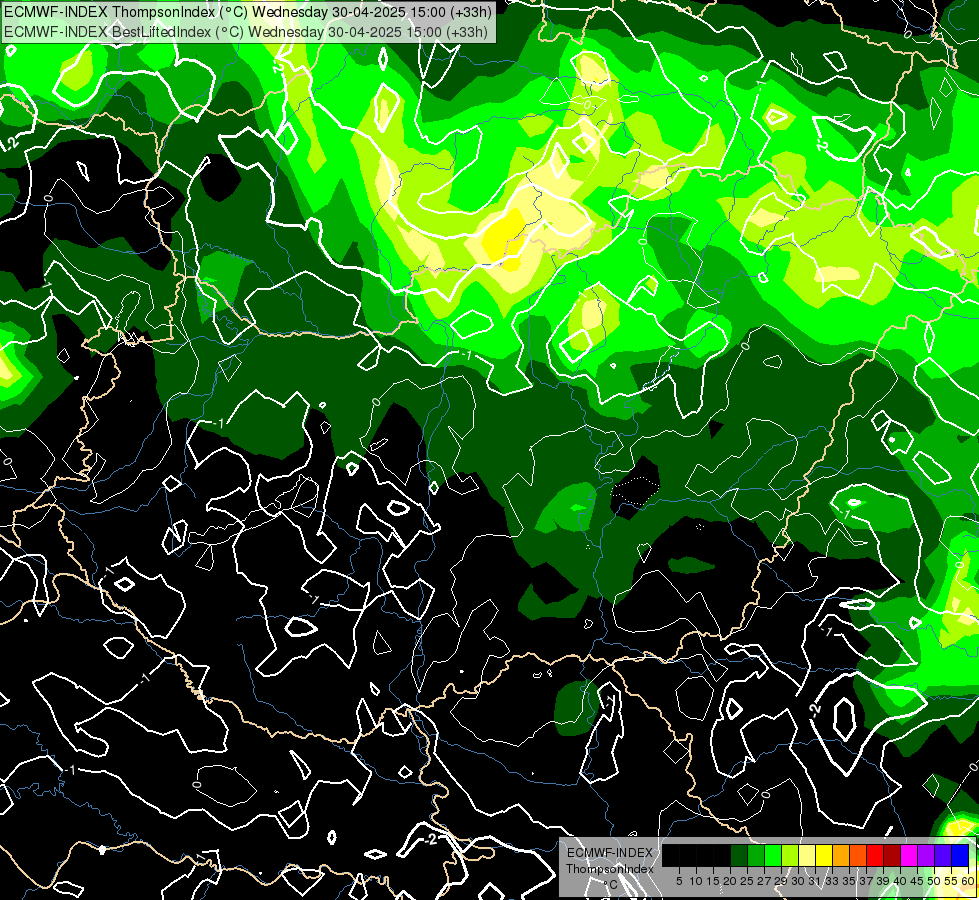
Task: Click the legend scale value 39
Action: click(883, 881)
